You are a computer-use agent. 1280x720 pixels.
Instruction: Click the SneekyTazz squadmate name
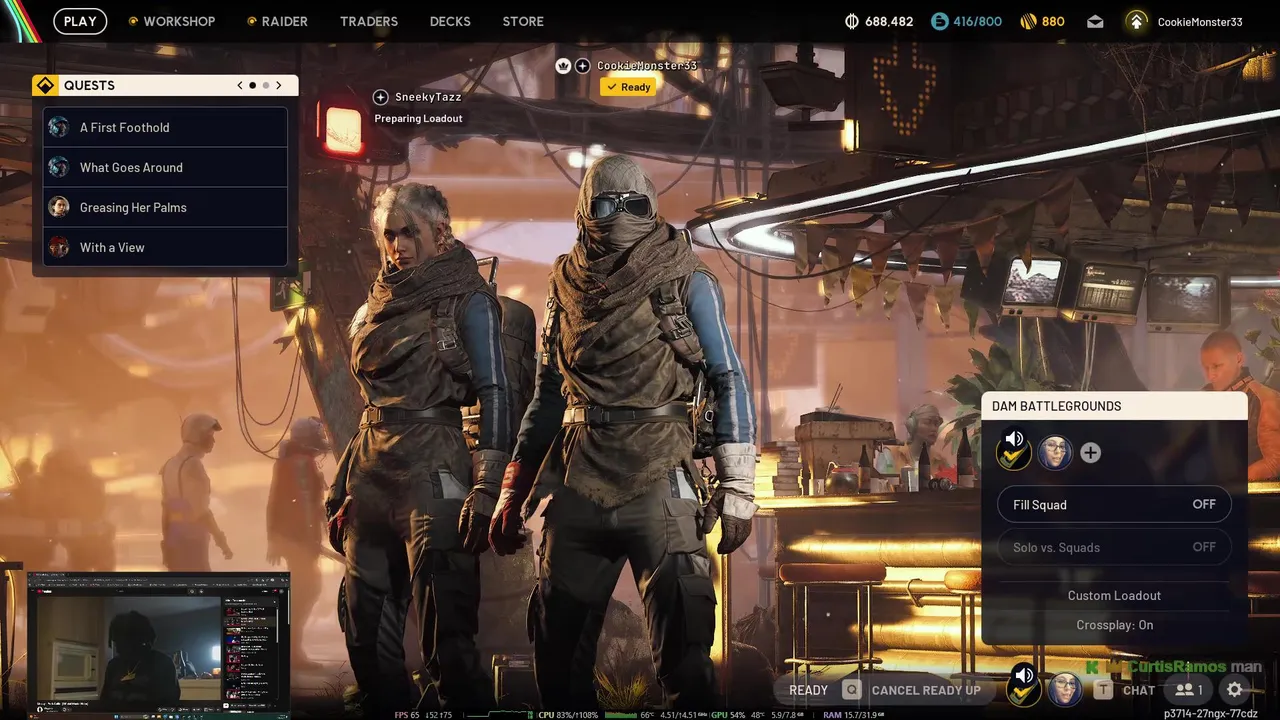[428, 97]
